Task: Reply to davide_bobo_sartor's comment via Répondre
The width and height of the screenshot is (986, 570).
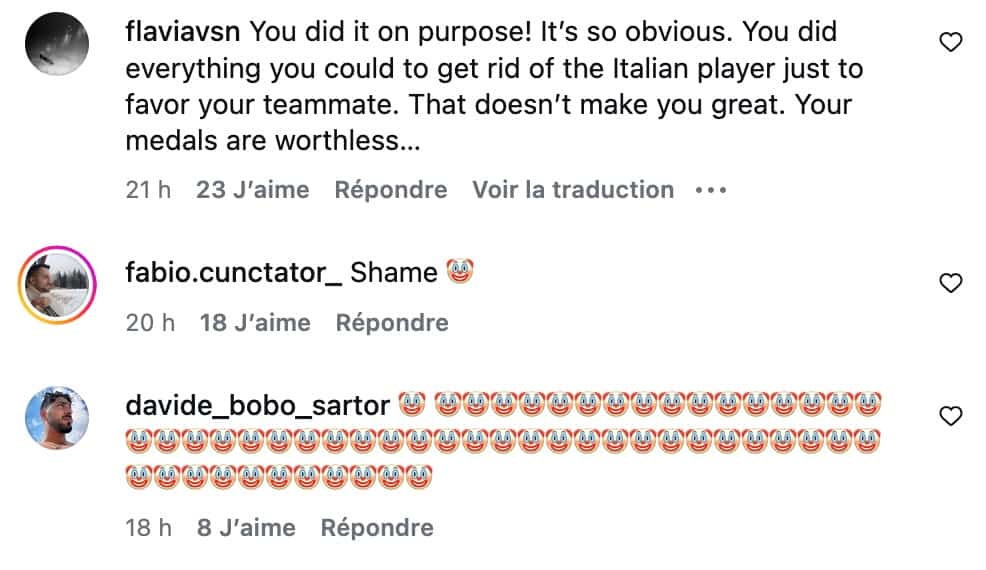Action: tap(377, 527)
